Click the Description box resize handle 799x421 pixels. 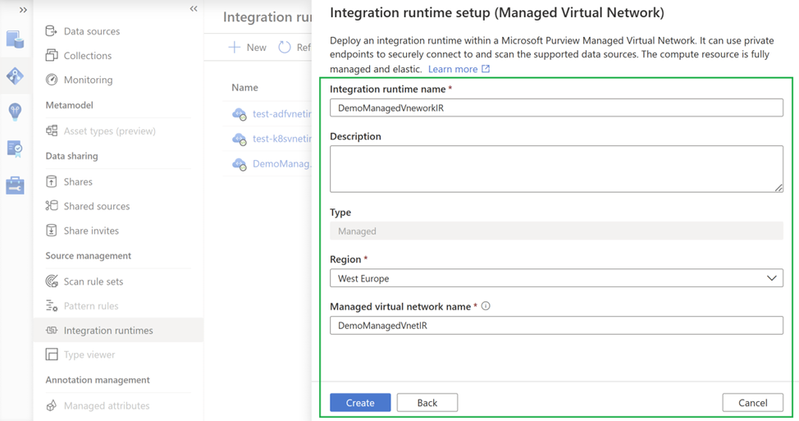point(779,188)
